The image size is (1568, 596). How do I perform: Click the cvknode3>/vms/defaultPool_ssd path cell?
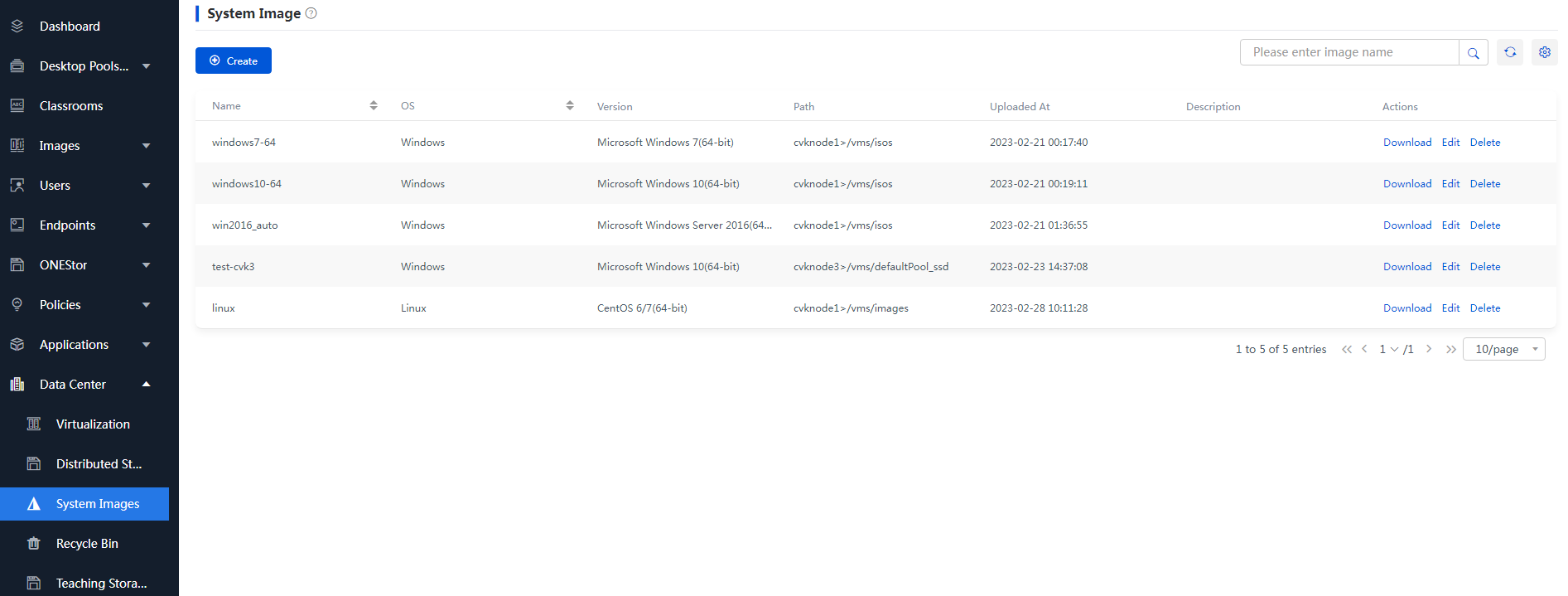tap(871, 267)
